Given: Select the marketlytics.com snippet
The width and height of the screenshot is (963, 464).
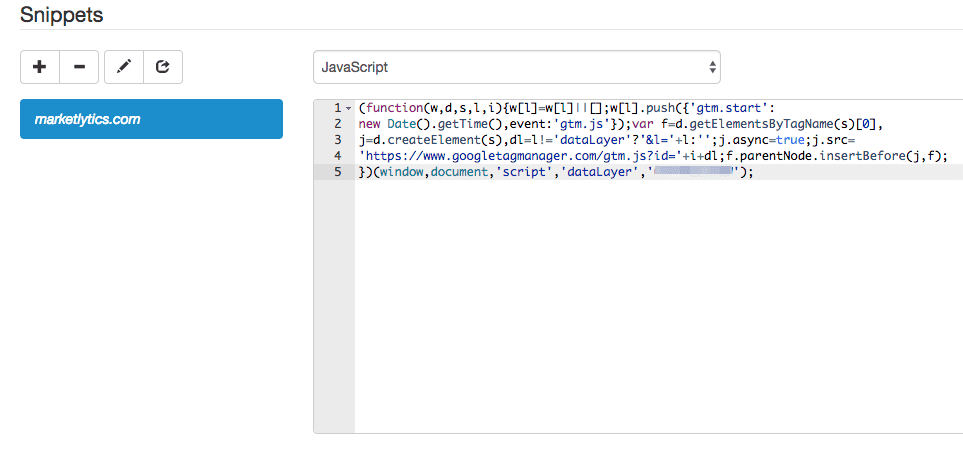Looking at the screenshot, I should click(x=151, y=119).
